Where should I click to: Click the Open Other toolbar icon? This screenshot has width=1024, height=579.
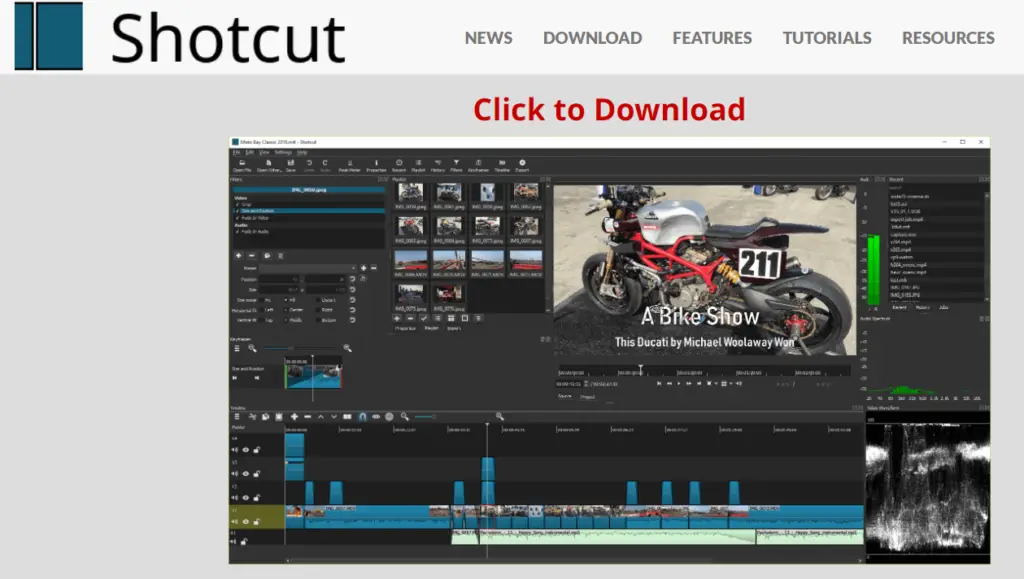pos(268,166)
